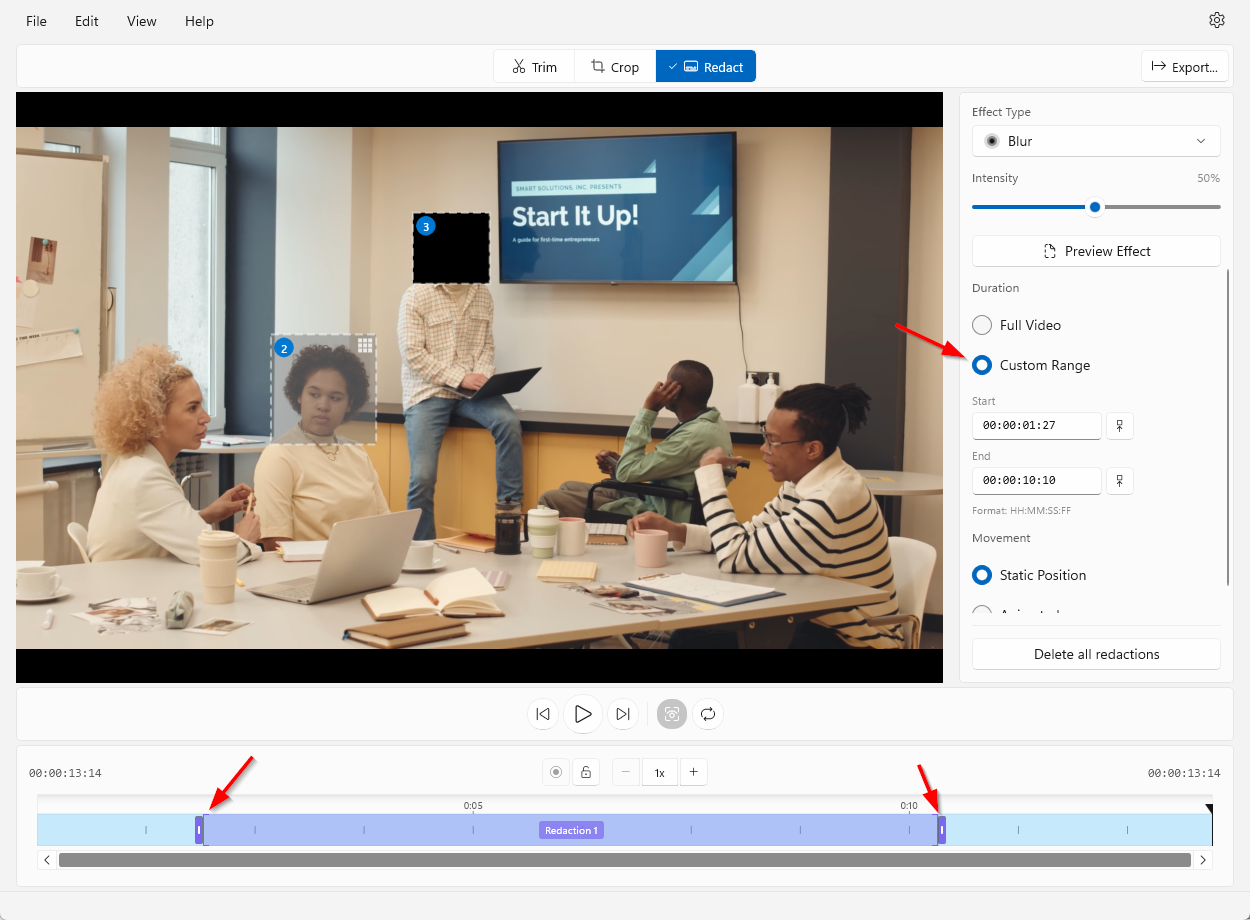
Task: Open the settings gear icon
Action: click(1216, 20)
